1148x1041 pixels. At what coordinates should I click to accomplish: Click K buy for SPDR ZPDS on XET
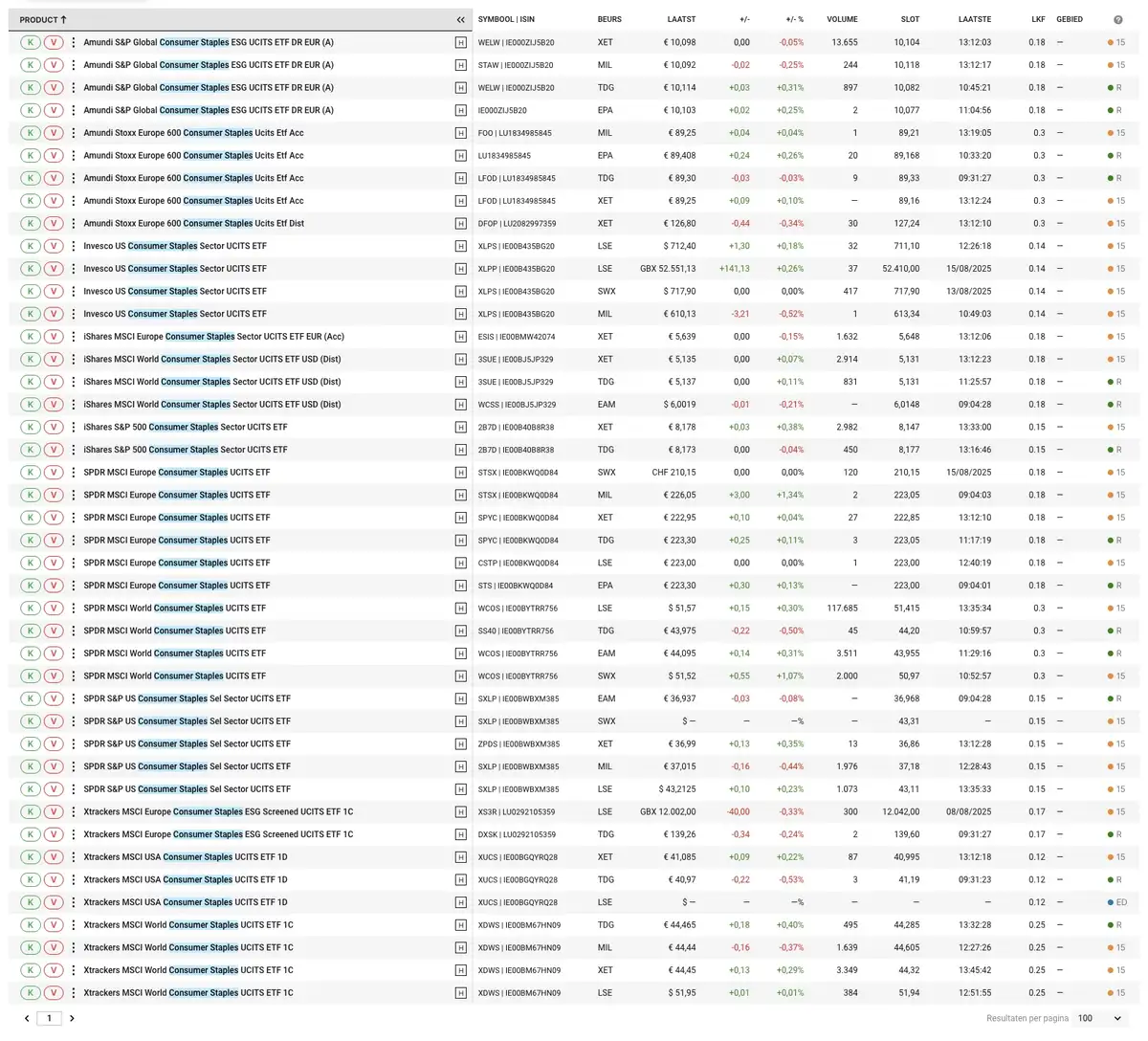point(31,744)
